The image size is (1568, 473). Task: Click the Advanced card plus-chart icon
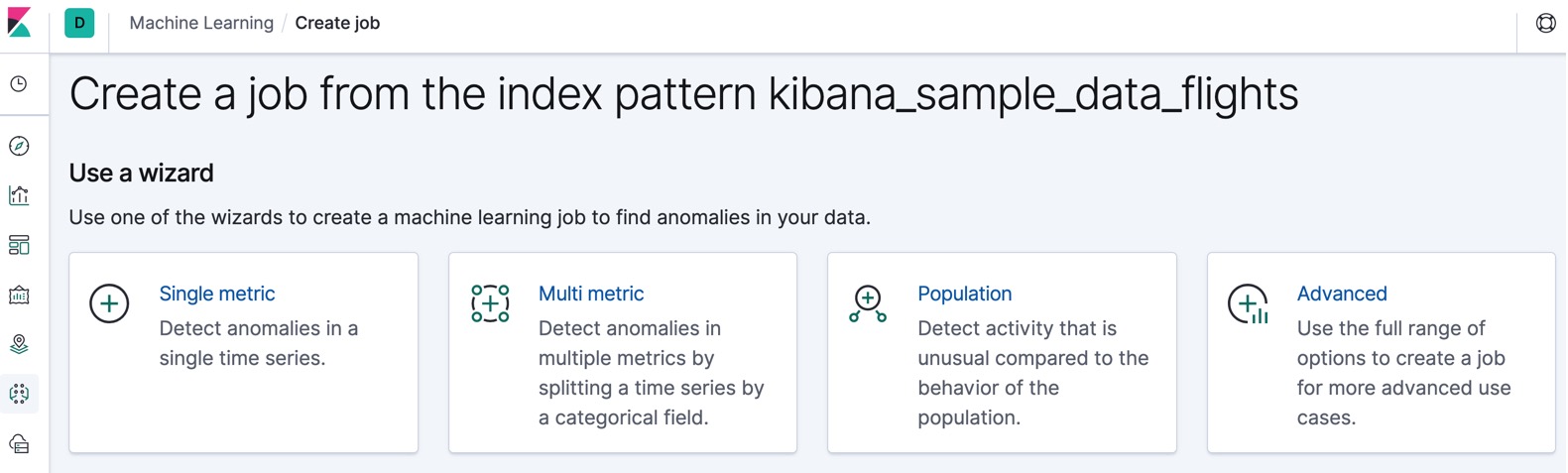point(1249,304)
